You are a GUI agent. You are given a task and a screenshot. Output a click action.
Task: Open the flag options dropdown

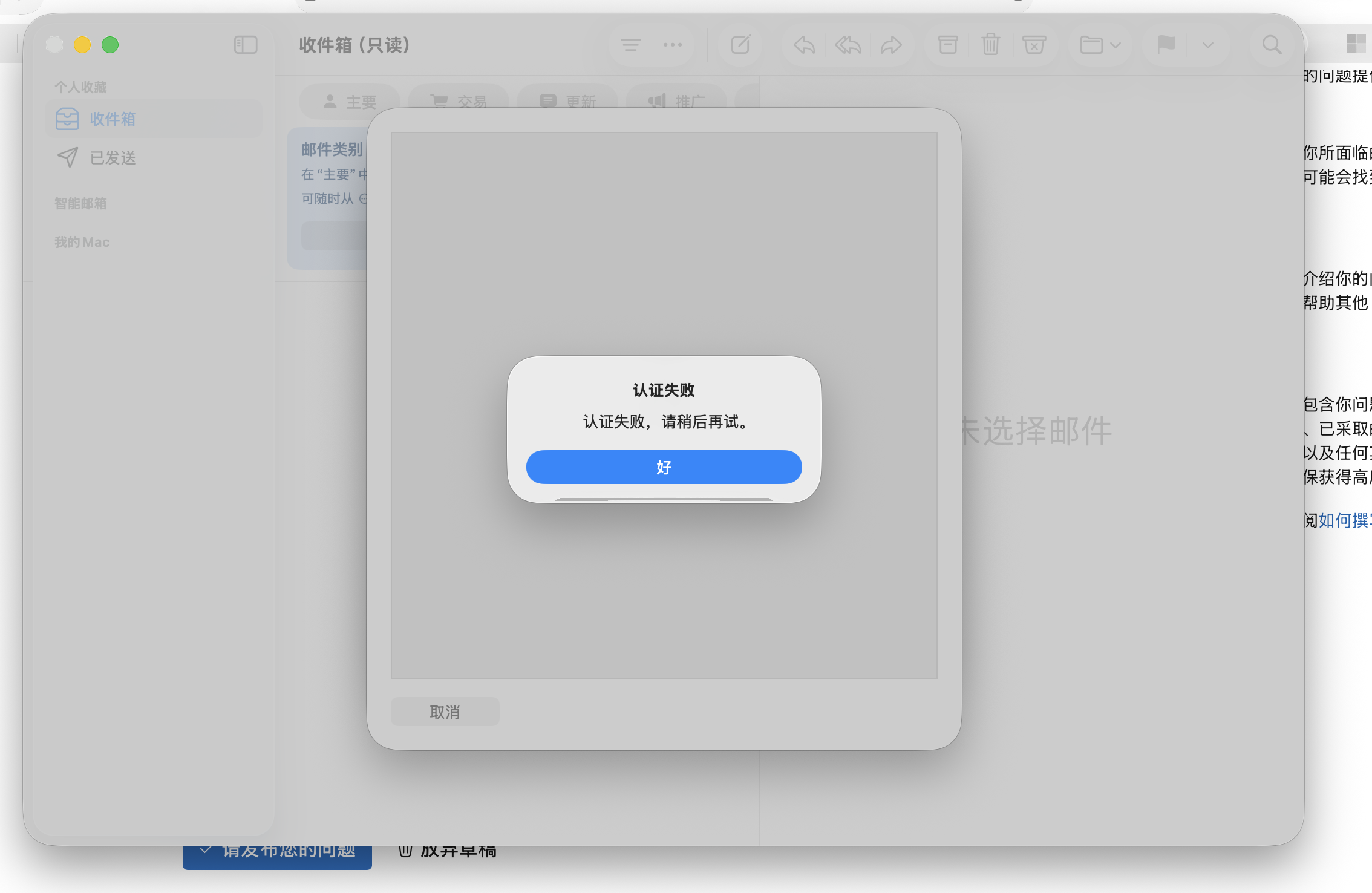point(1207,45)
